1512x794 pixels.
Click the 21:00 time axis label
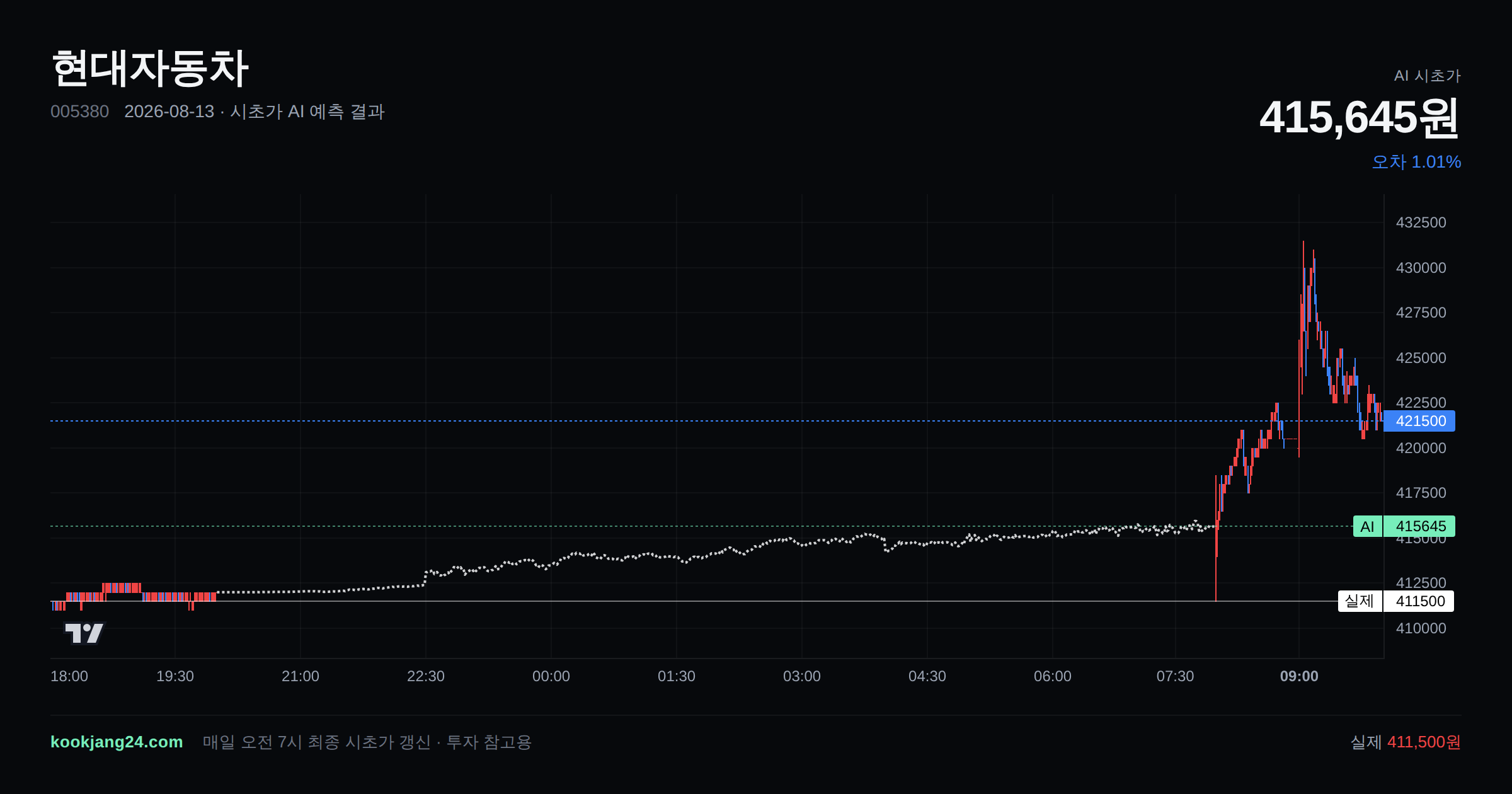[x=301, y=676]
